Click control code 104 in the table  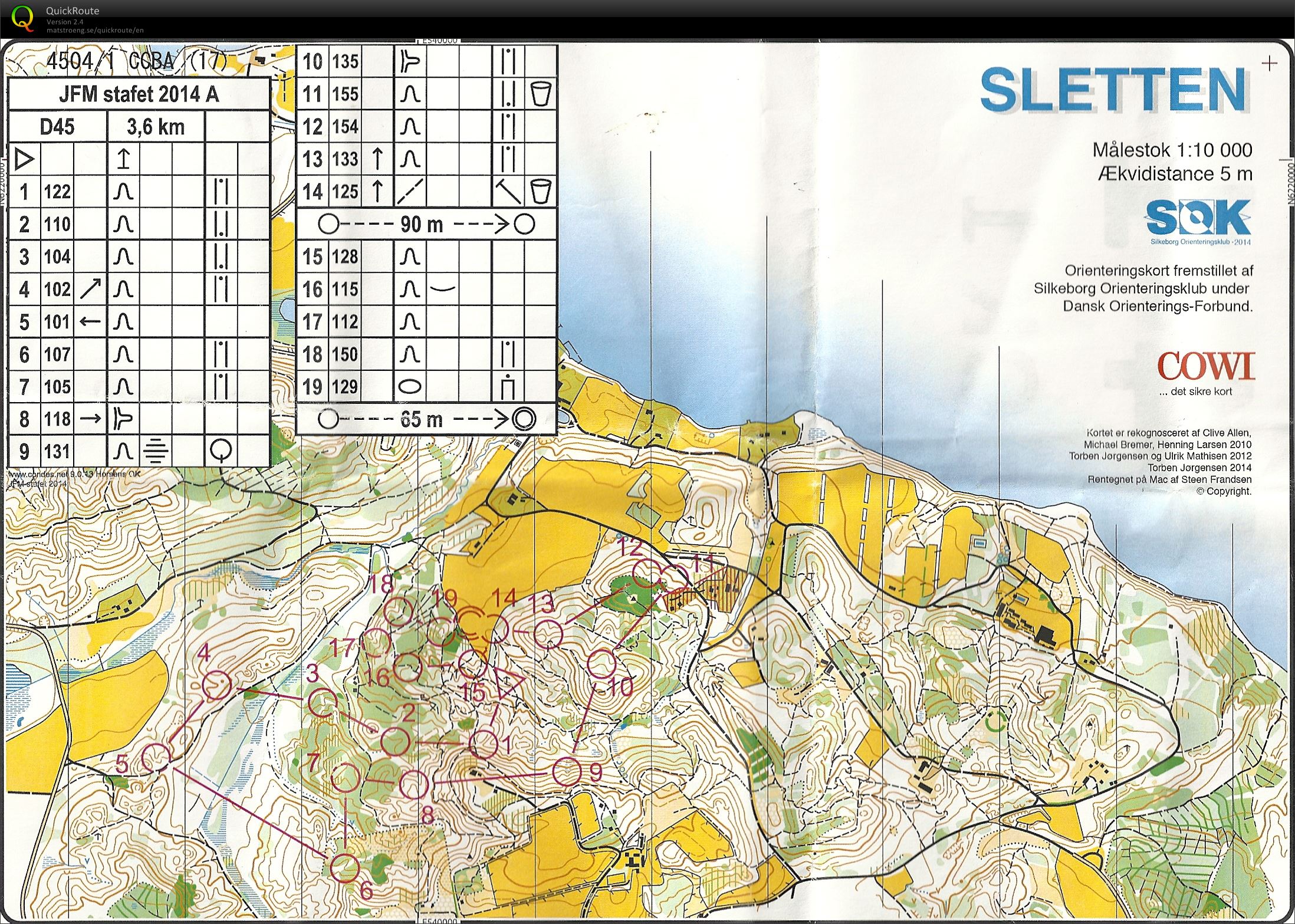point(57,257)
